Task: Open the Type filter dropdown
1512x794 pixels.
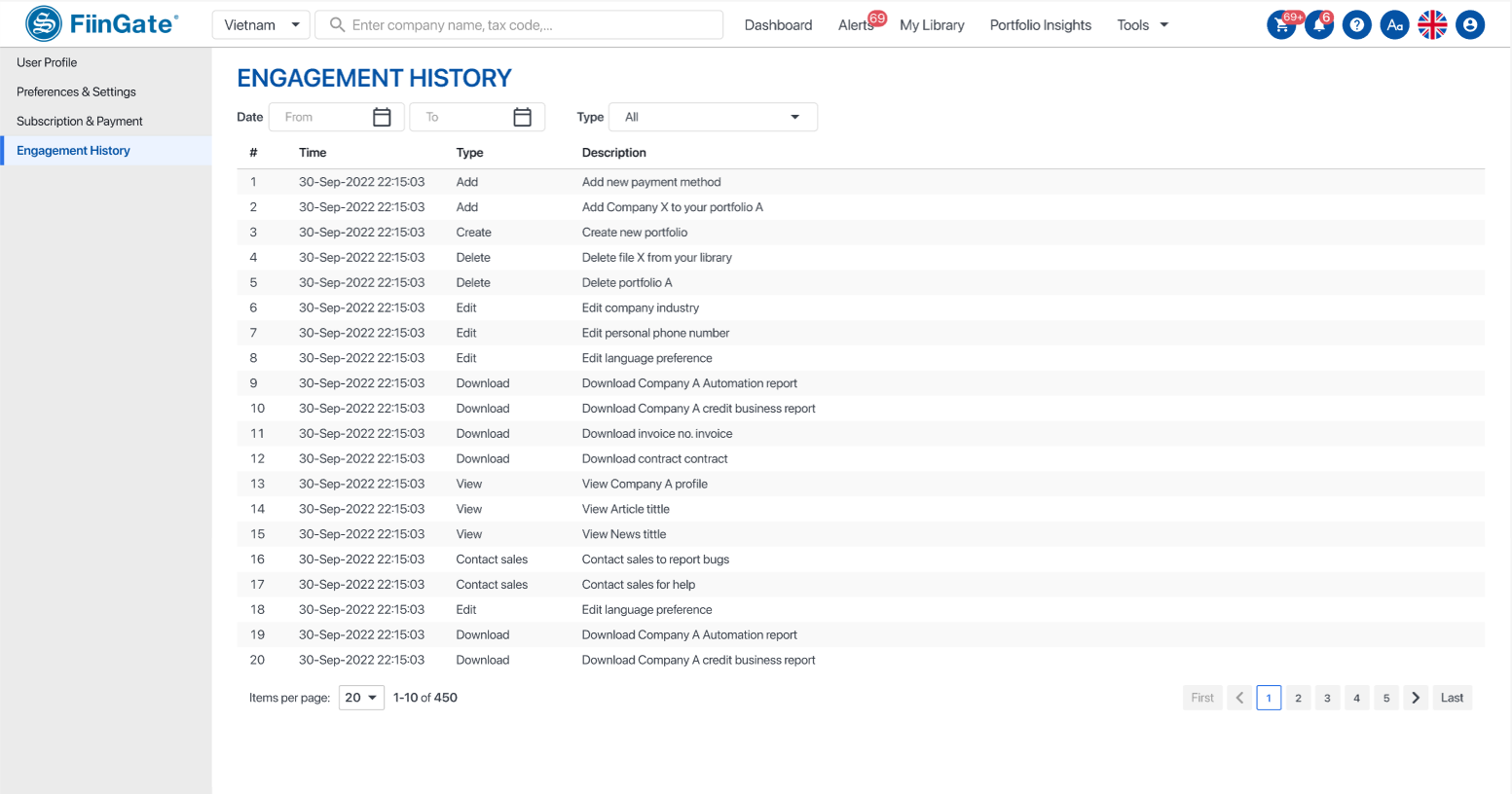Action: tap(713, 117)
